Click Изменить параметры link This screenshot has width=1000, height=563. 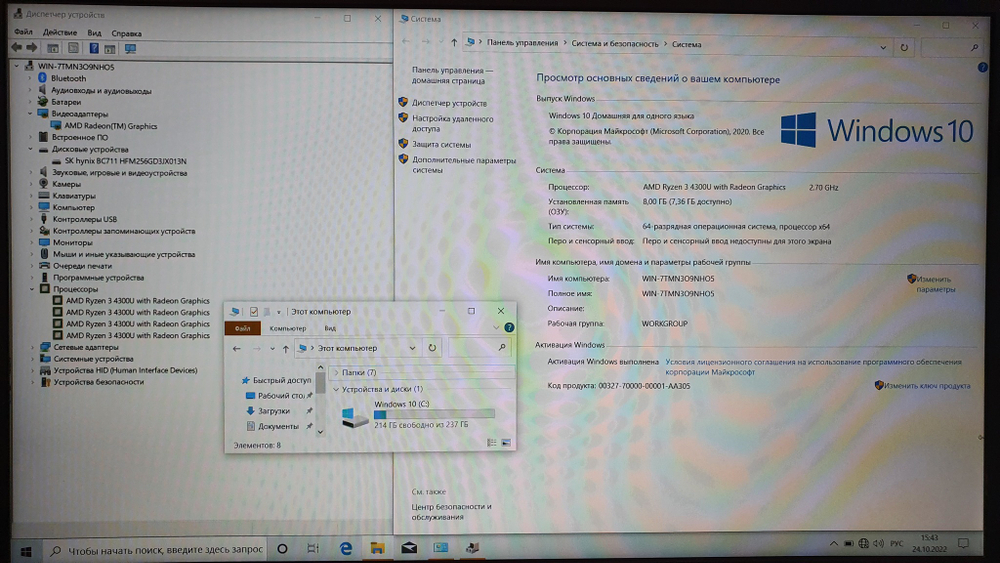936,284
